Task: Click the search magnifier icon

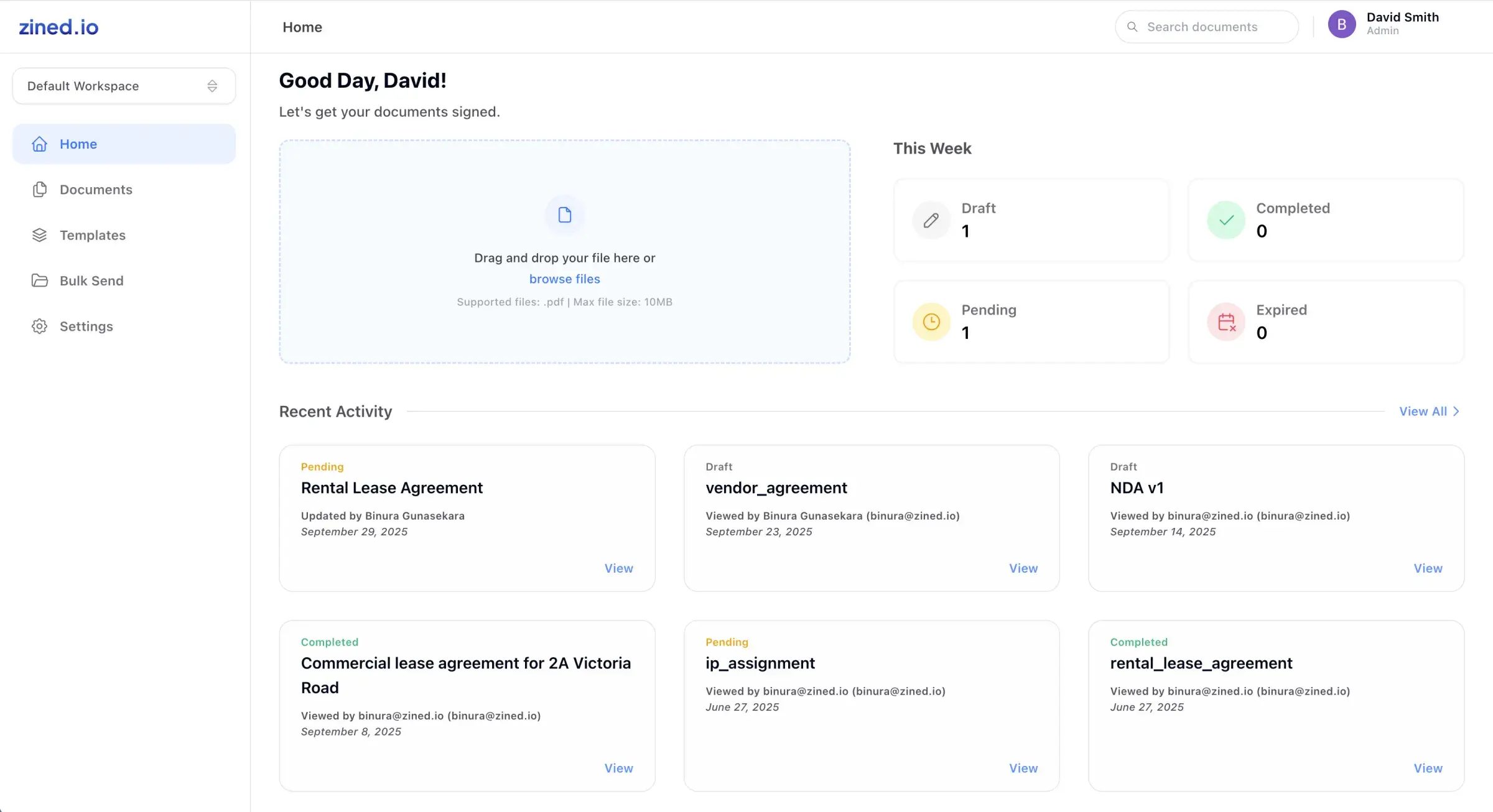Action: [x=1132, y=27]
